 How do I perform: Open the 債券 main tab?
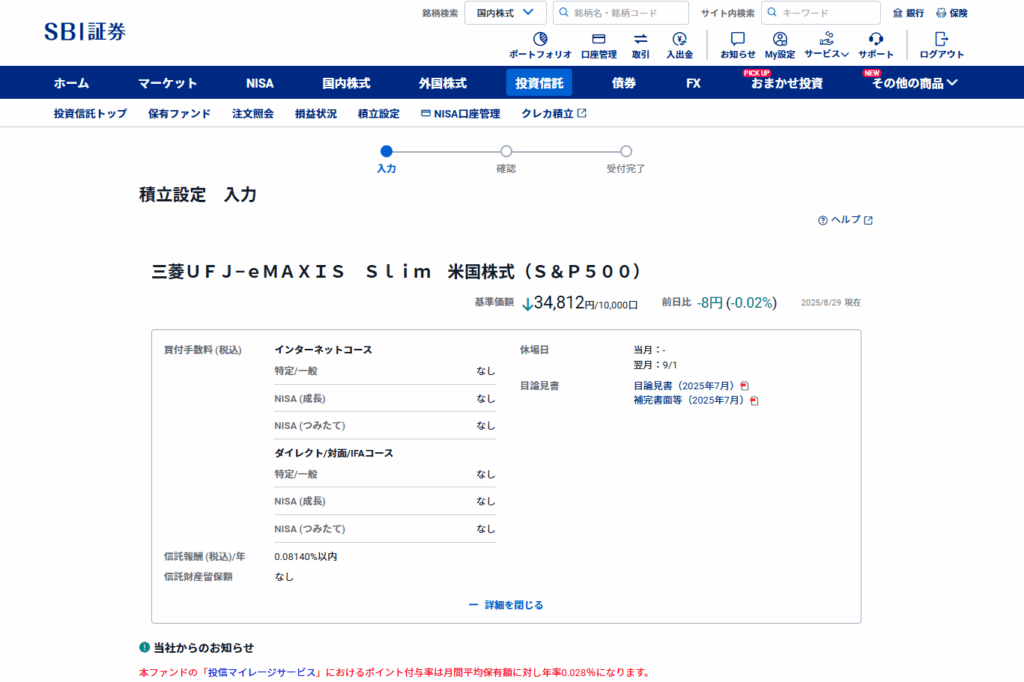click(x=624, y=83)
